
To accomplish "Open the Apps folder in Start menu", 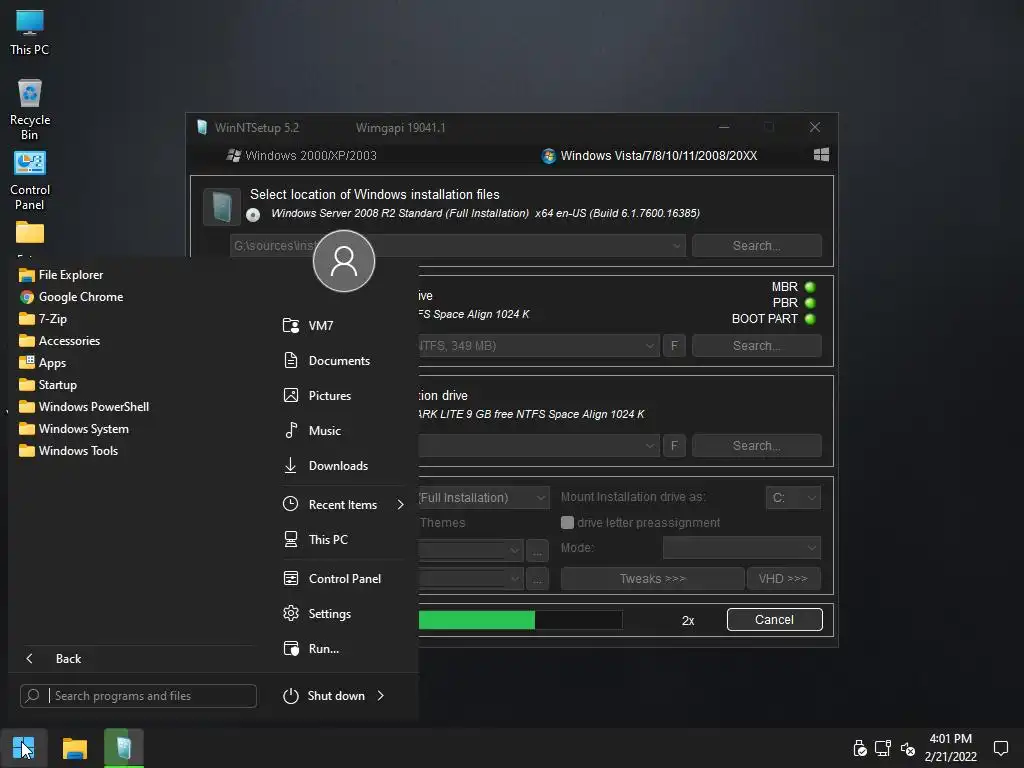I will (x=42, y=363).
